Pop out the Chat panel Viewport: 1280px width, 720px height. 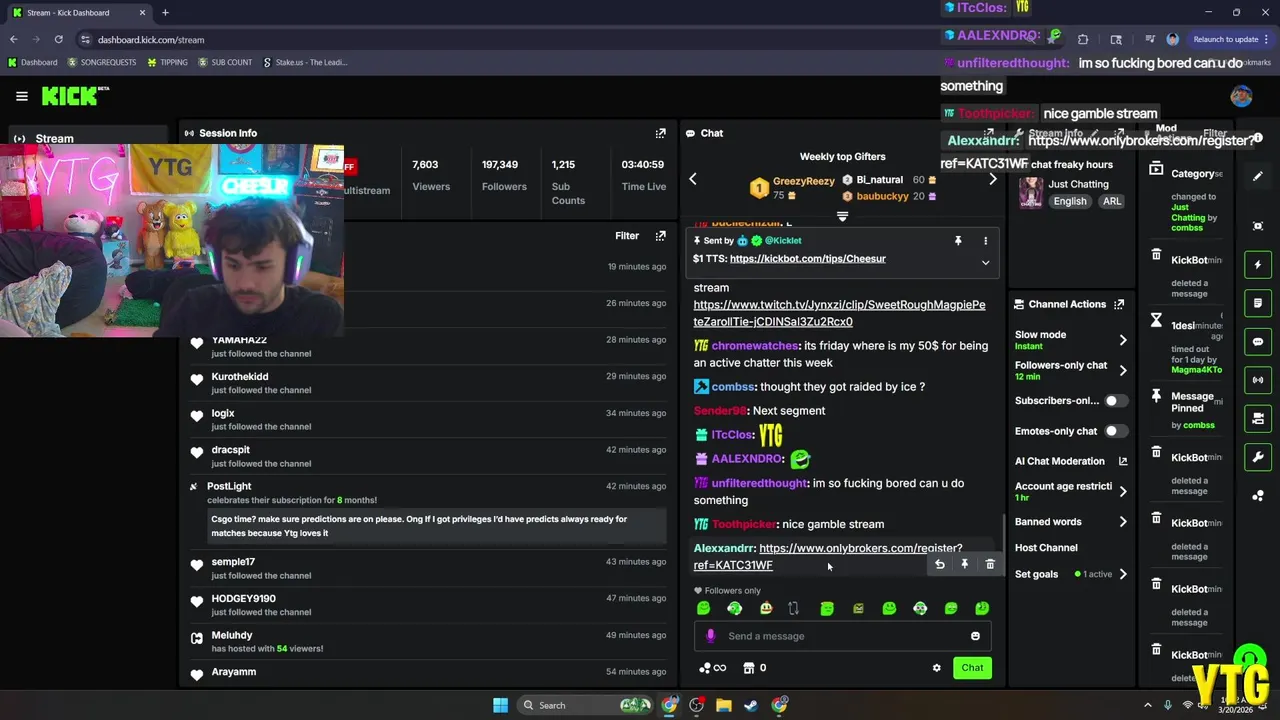(989, 133)
